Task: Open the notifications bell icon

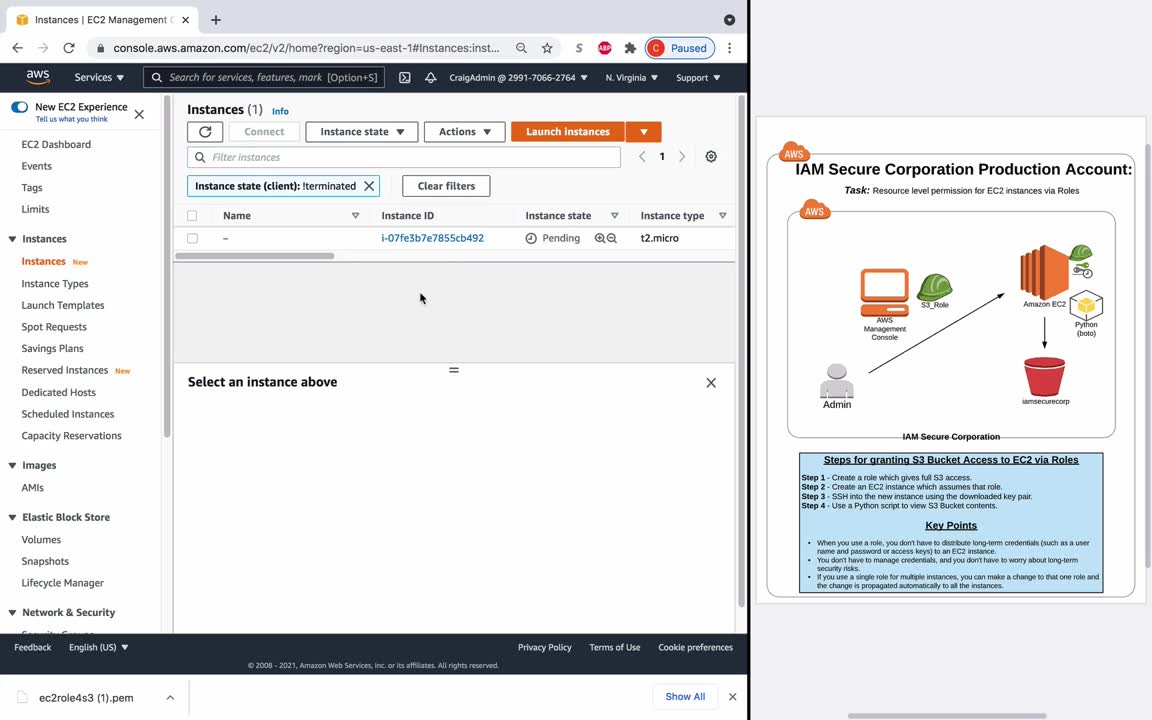Action: point(431,77)
